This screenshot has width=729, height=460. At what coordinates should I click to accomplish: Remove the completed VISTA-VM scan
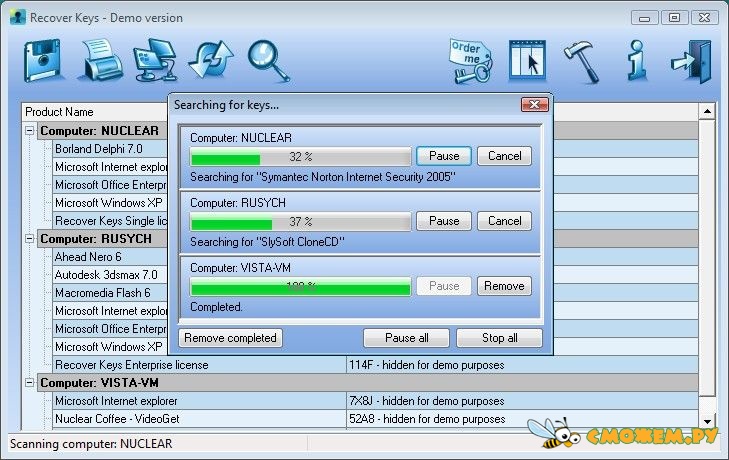(504, 286)
